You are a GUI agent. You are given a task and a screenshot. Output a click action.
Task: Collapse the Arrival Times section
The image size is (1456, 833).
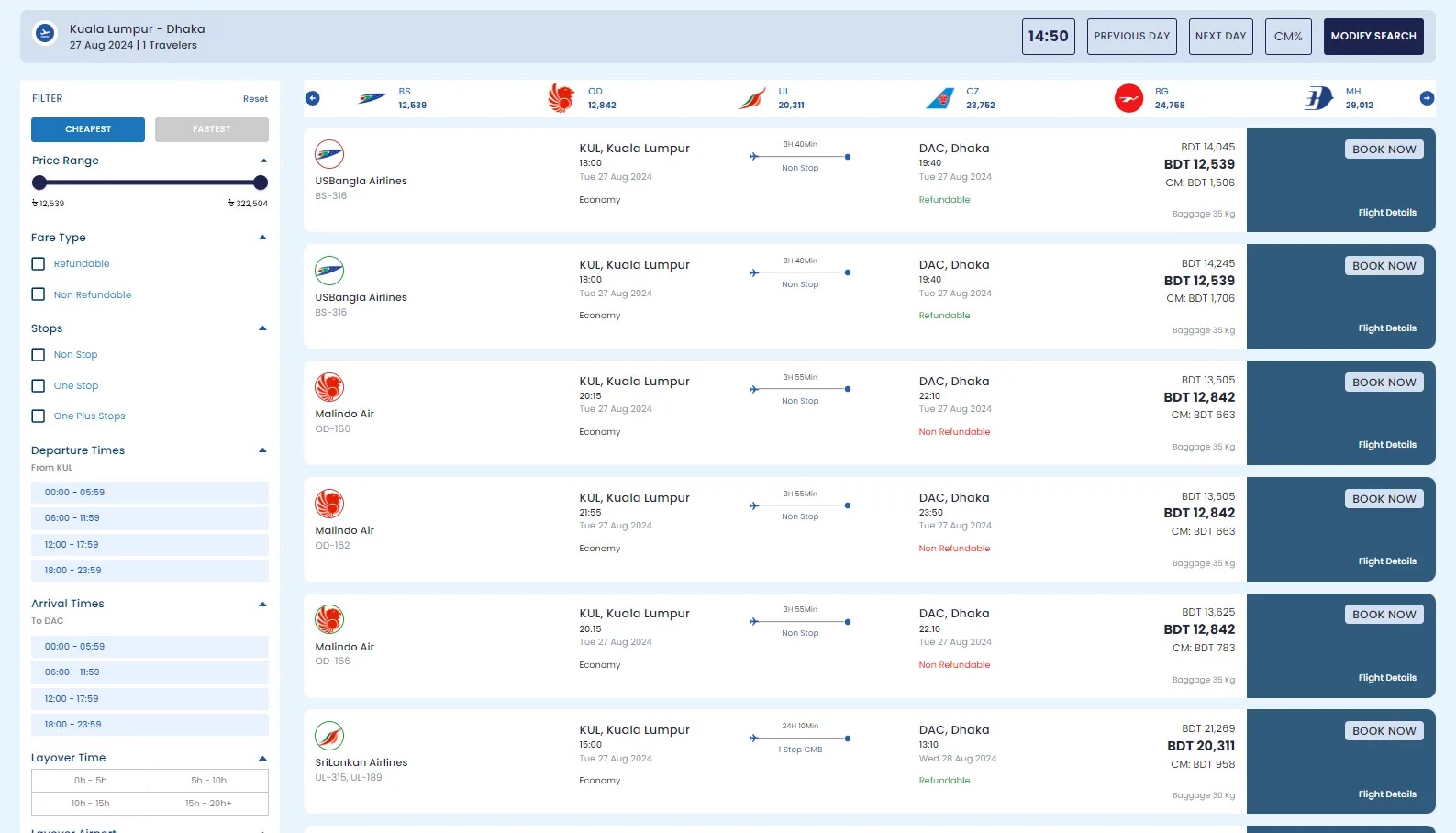coord(263,604)
